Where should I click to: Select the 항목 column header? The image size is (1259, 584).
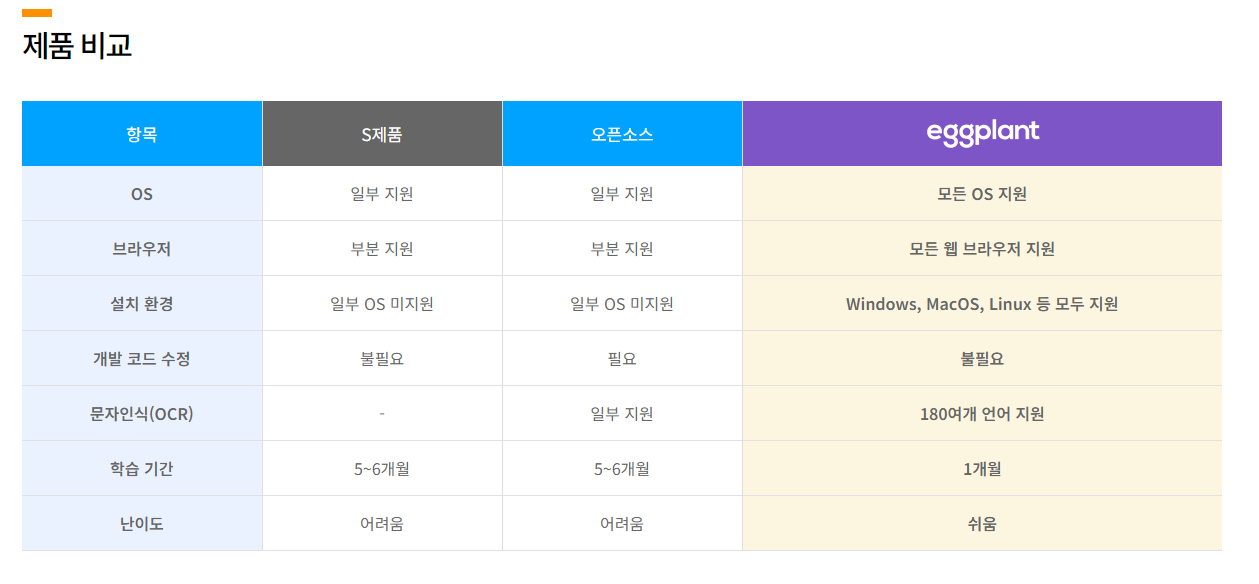(x=142, y=134)
